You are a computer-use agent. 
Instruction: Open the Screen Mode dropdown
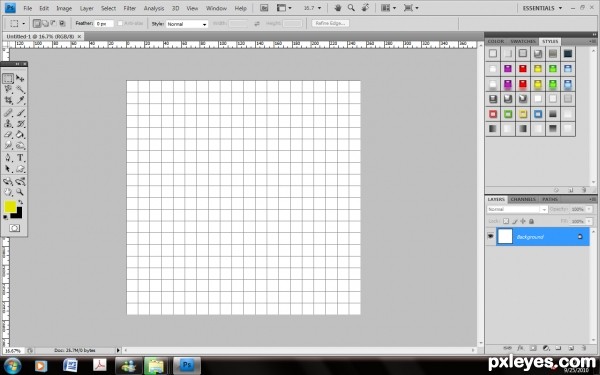411,8
